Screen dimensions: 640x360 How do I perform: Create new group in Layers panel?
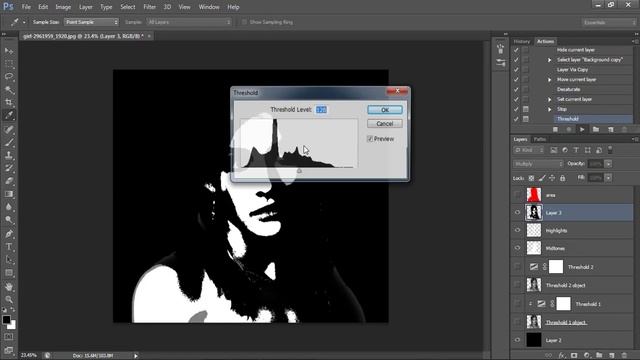[x=599, y=356]
